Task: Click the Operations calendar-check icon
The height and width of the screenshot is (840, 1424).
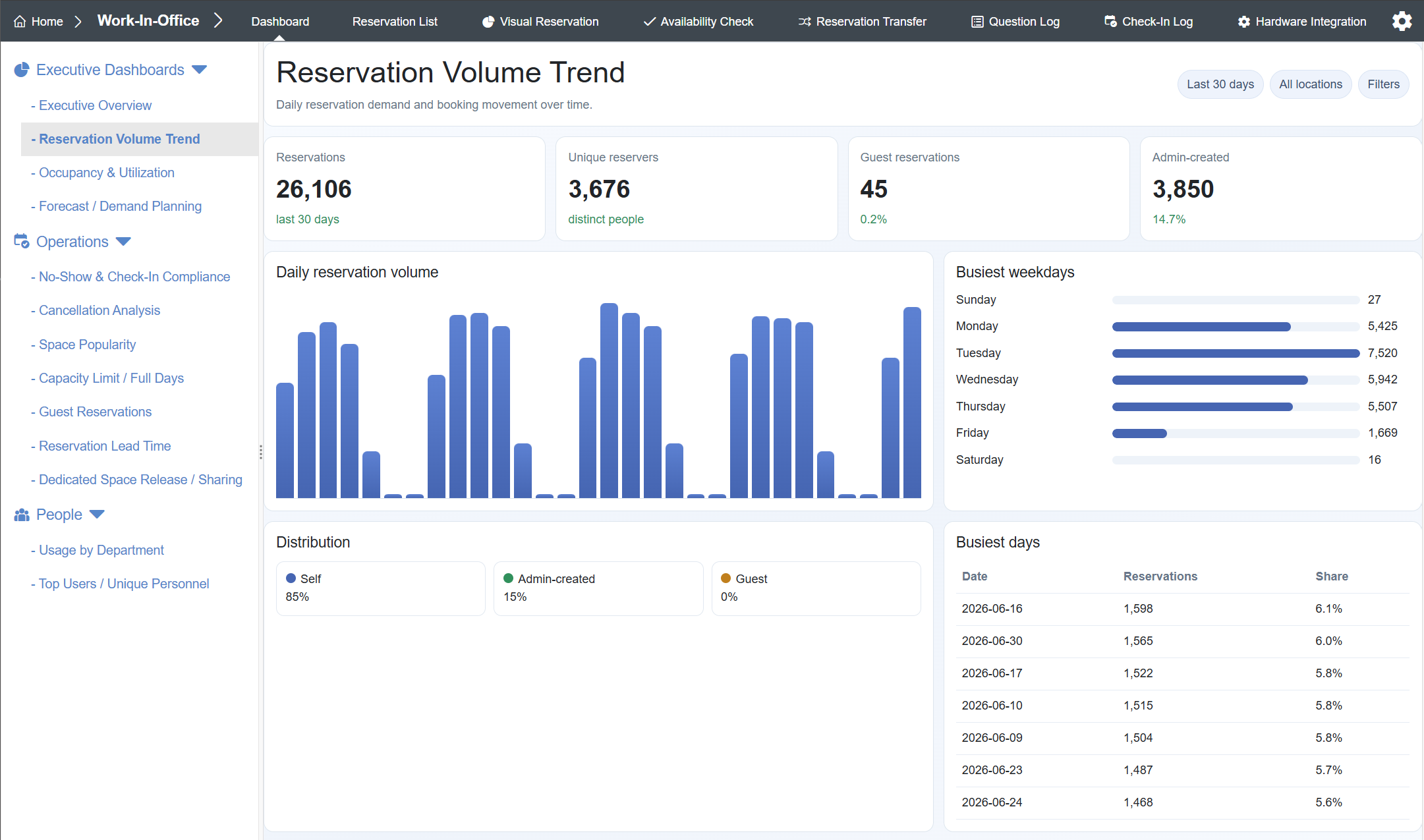Action: pos(22,241)
